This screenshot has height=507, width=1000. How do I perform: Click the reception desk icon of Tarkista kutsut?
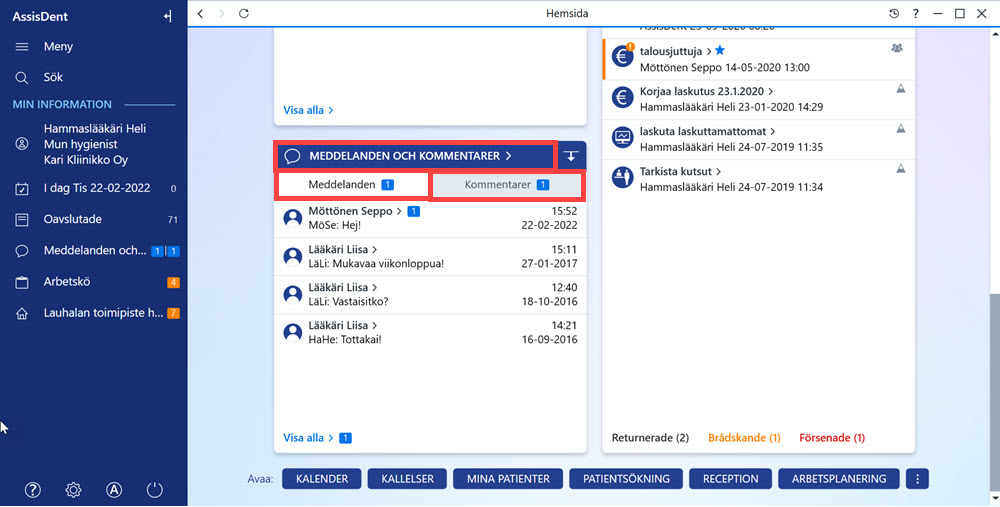622,177
